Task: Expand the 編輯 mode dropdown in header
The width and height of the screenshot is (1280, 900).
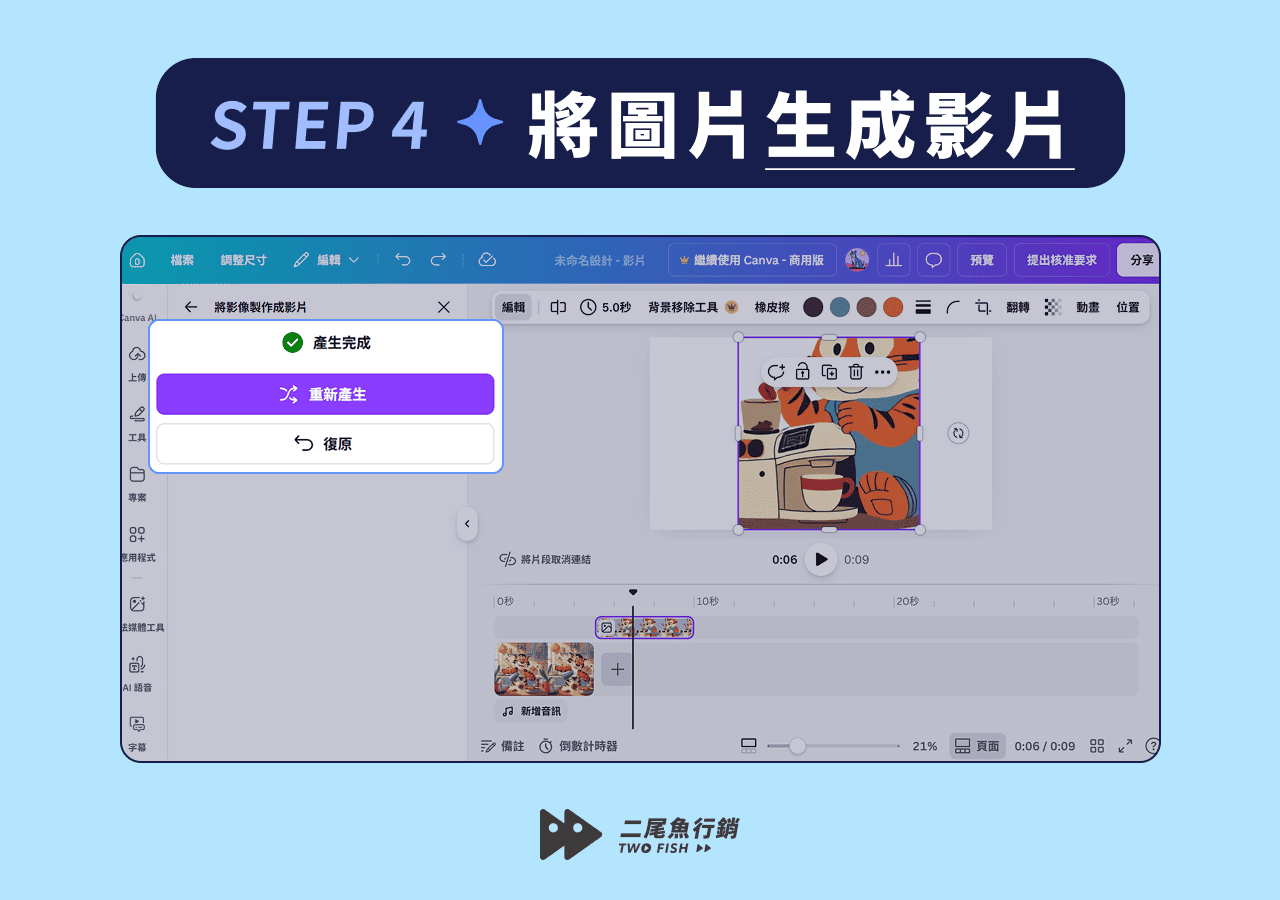Action: pos(326,260)
